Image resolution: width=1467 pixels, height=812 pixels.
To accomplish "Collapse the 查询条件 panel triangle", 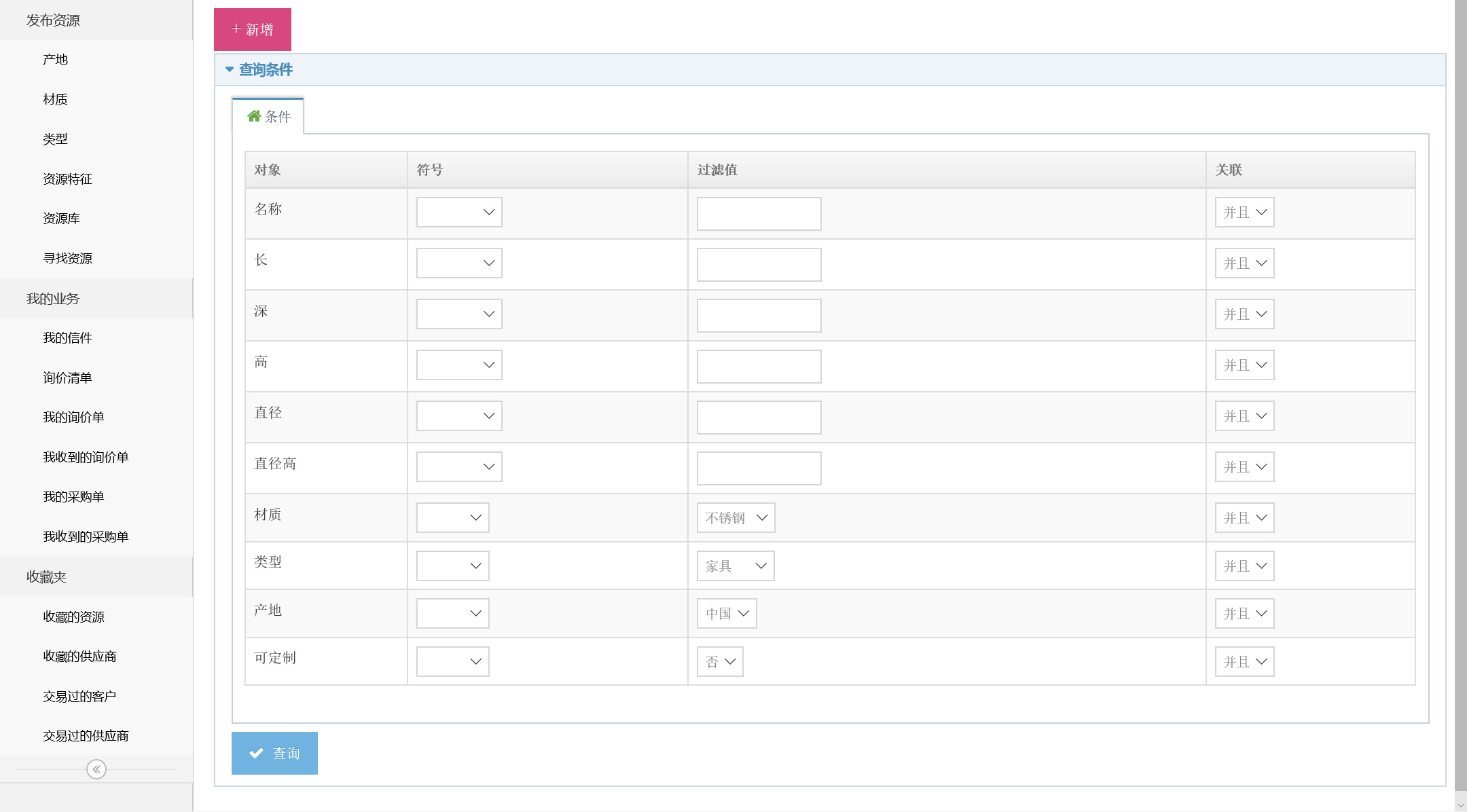I will pos(230,69).
